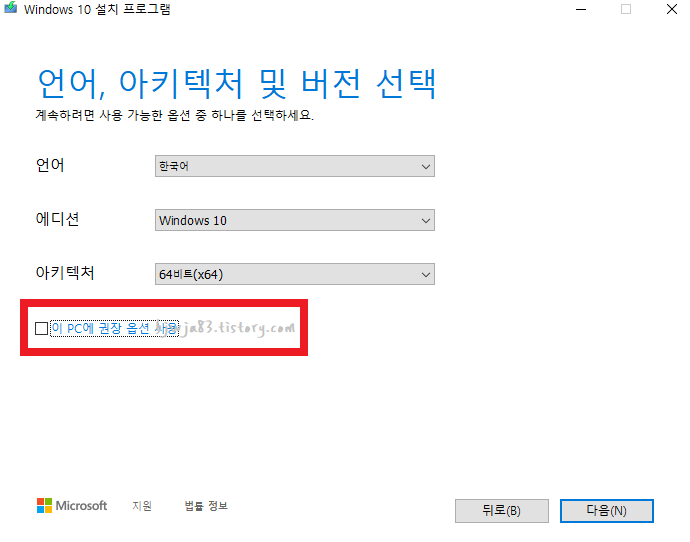This screenshot has height=542, width=690.
Task: Minimize the Windows 10 설치 프로그램 window
Action: pos(581,9)
